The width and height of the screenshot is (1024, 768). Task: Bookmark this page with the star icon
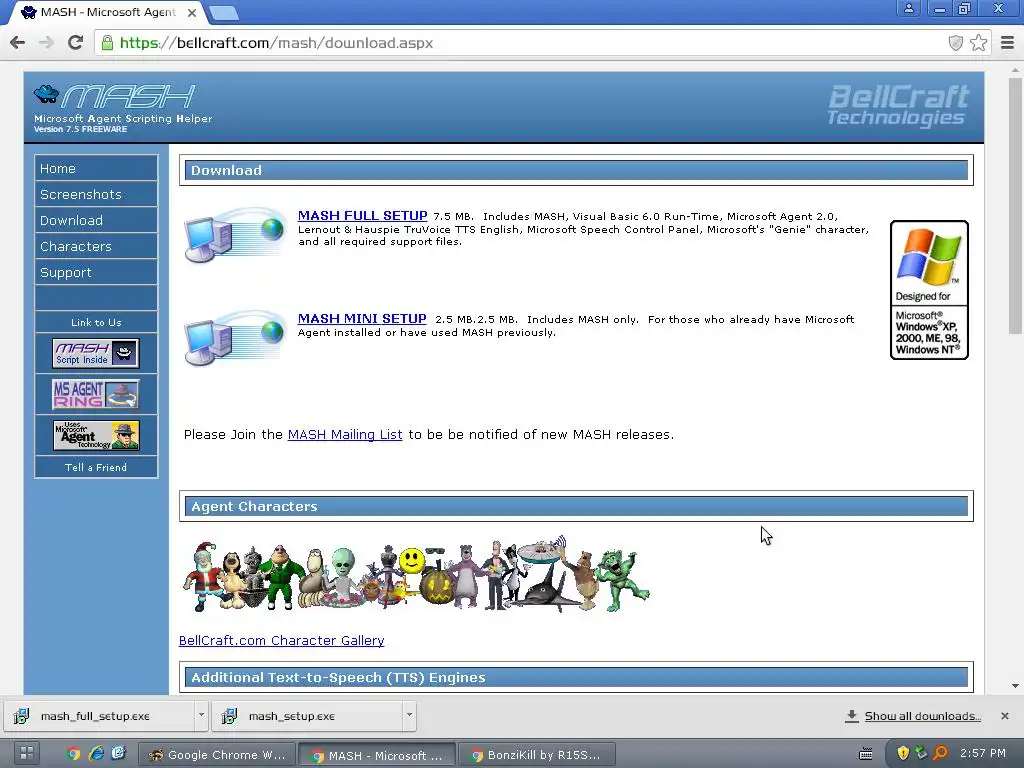pos(978,43)
